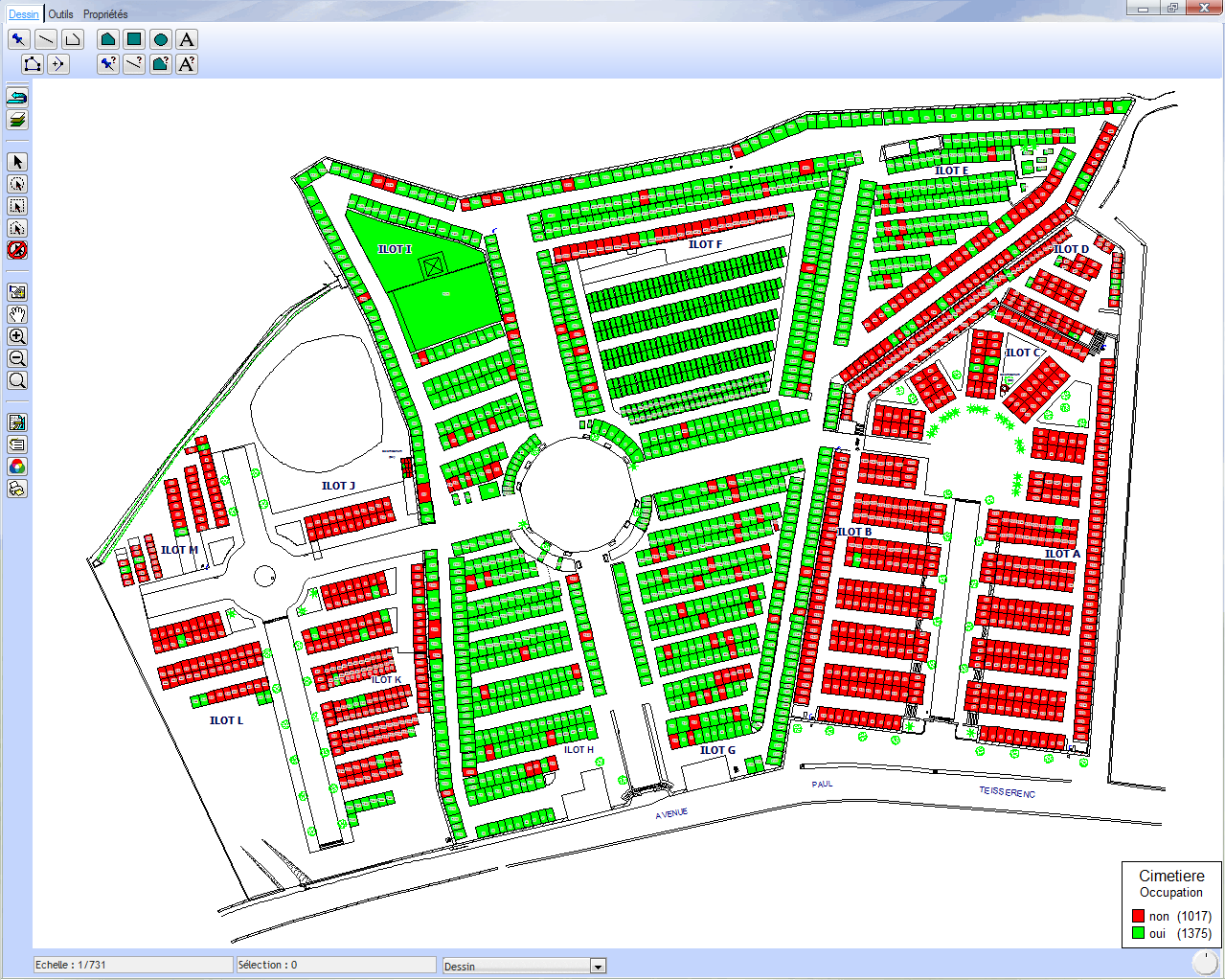Turn the round dial in bottom-right corner

tap(1205, 962)
